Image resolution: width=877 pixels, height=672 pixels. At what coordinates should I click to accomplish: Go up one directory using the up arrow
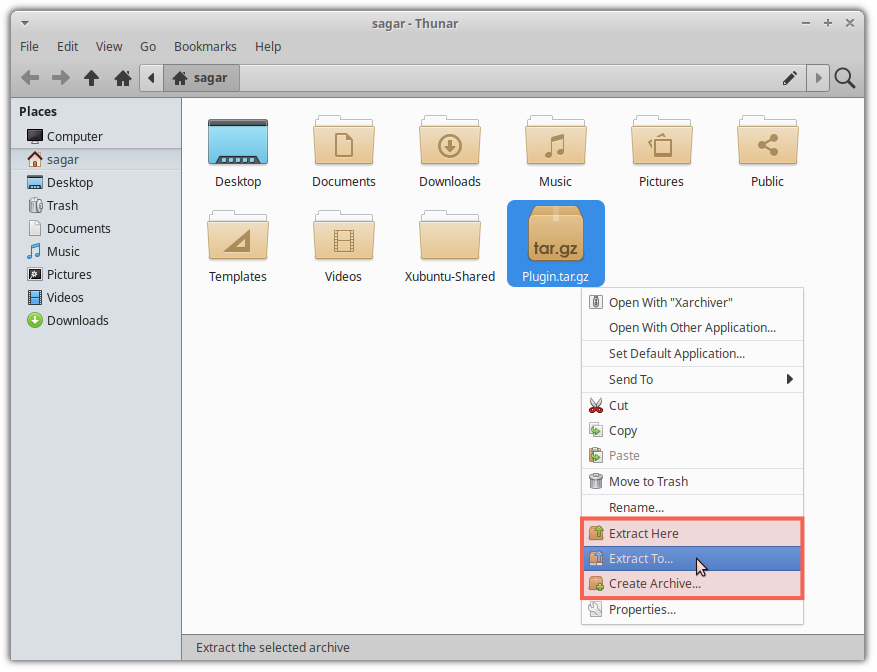pos(91,77)
